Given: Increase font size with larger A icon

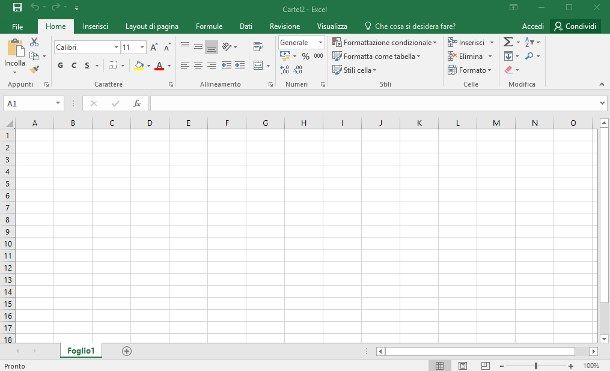Looking at the screenshot, I should tap(154, 47).
